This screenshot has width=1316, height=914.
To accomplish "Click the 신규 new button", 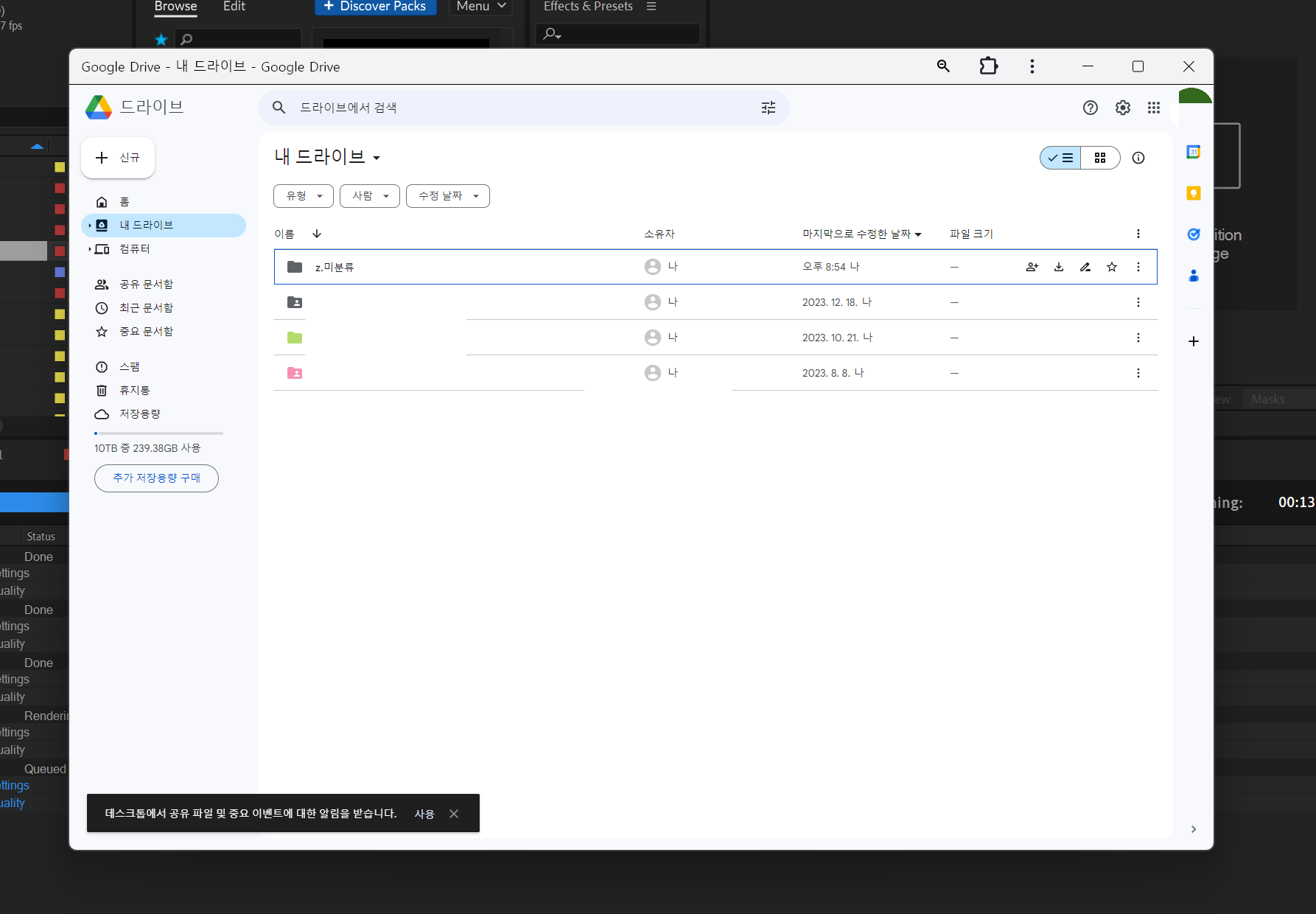I will pyautogui.click(x=118, y=158).
